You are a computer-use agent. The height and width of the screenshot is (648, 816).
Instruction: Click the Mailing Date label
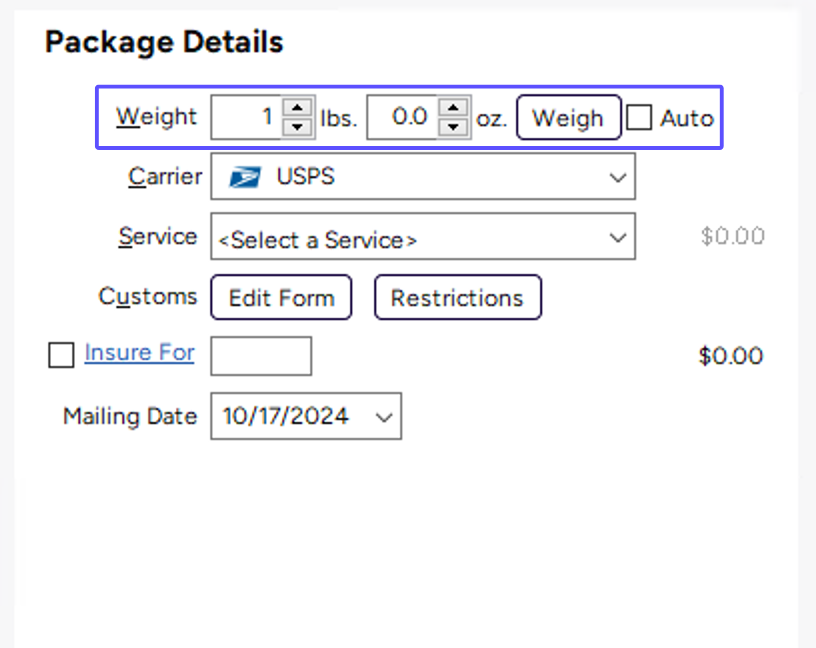coord(130,416)
